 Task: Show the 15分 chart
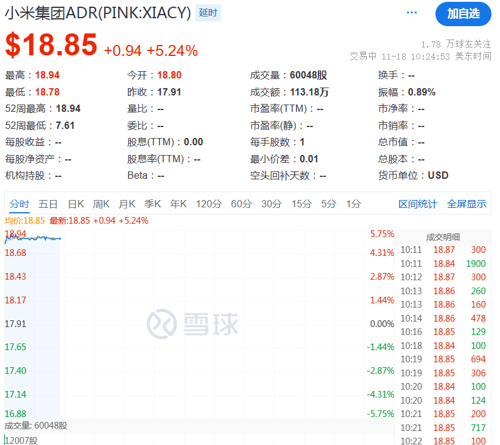[x=302, y=204]
